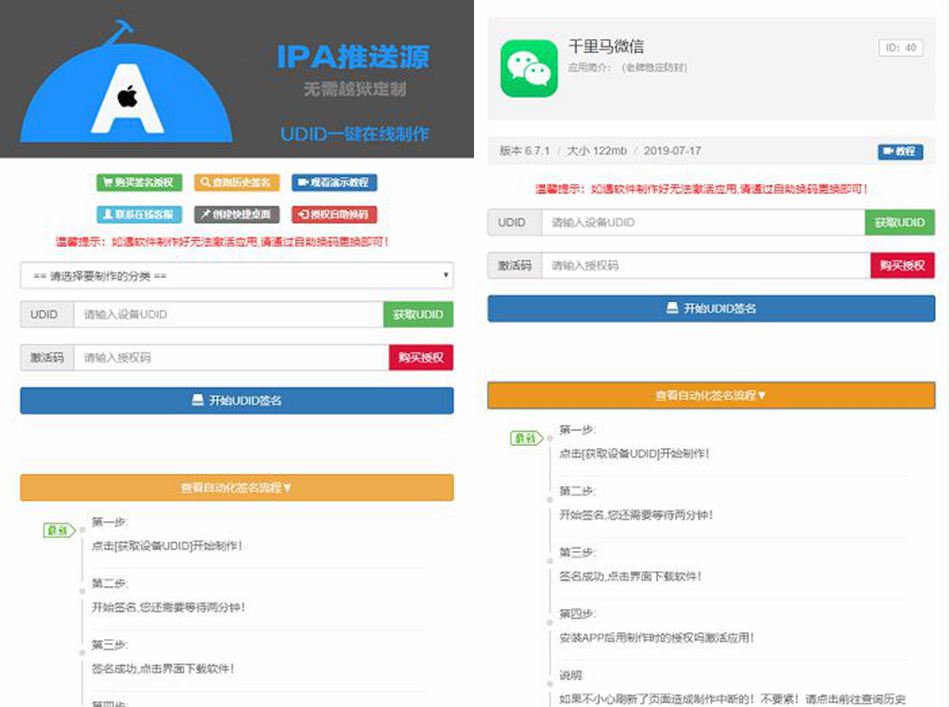Open 查询历史签名 with the search icon
Screen dimensions: 949x707
237,183
